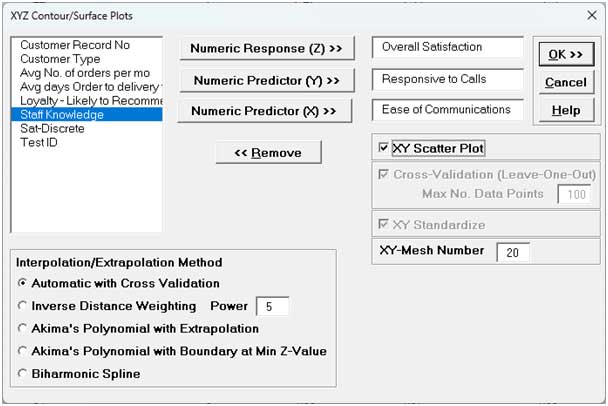Click the Numeric Response (Z) >> button
Viewport: 608px width, 406px height.
pos(267,48)
